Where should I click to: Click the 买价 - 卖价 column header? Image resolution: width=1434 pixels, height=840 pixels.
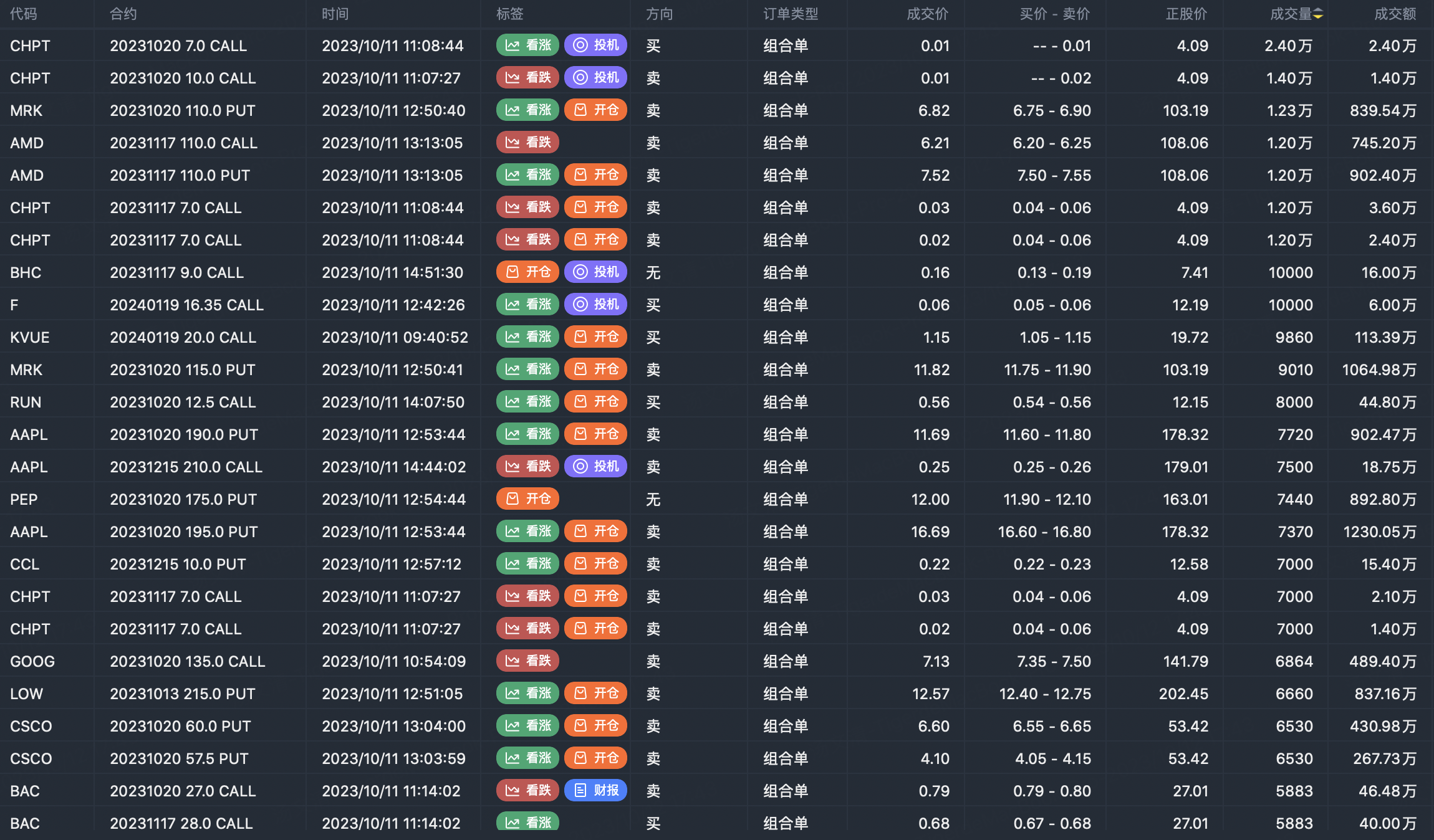(1055, 14)
